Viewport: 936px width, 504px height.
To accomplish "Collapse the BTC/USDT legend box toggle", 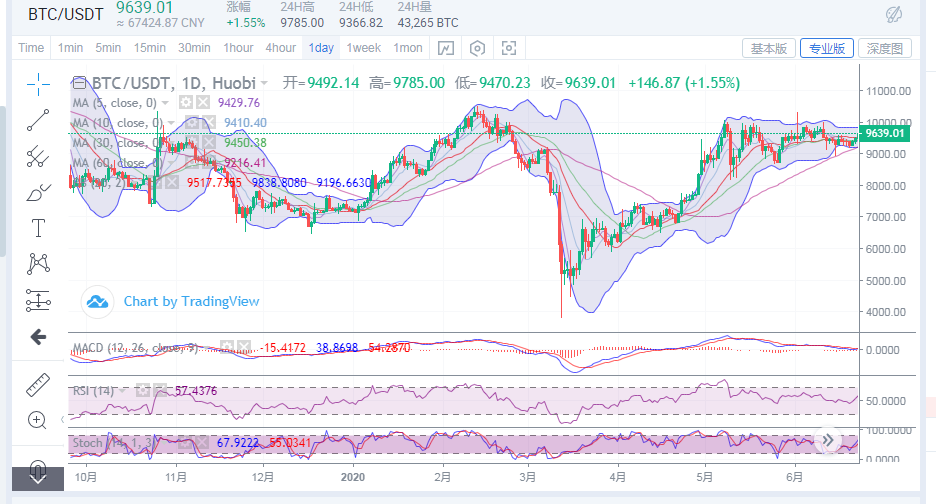I will pyautogui.click(x=77, y=83).
